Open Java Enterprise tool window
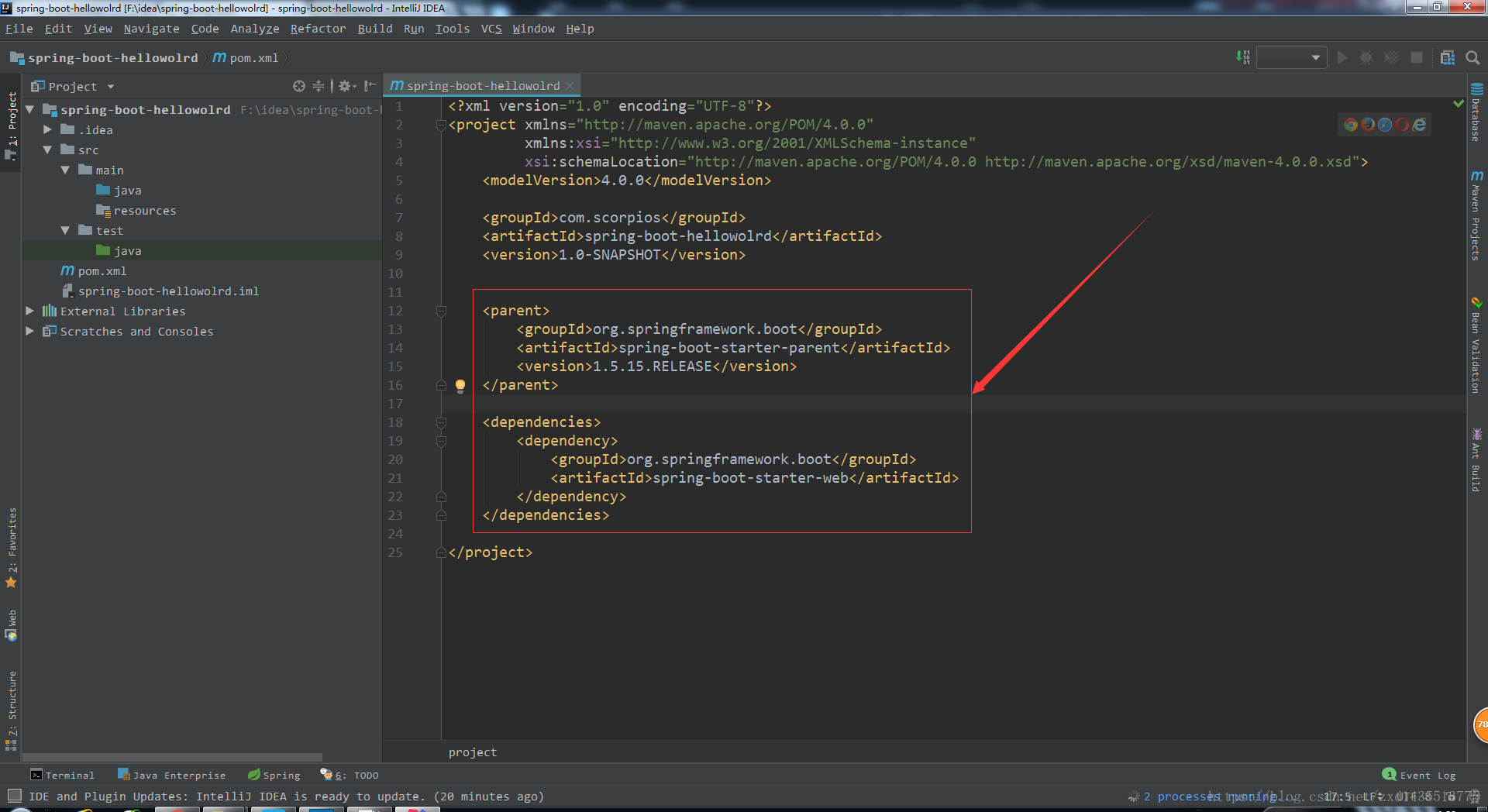The height and width of the screenshot is (812, 1488). coord(172,775)
